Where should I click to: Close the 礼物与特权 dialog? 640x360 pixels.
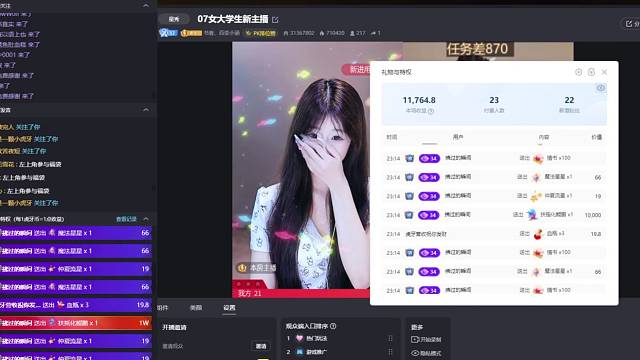[604, 72]
